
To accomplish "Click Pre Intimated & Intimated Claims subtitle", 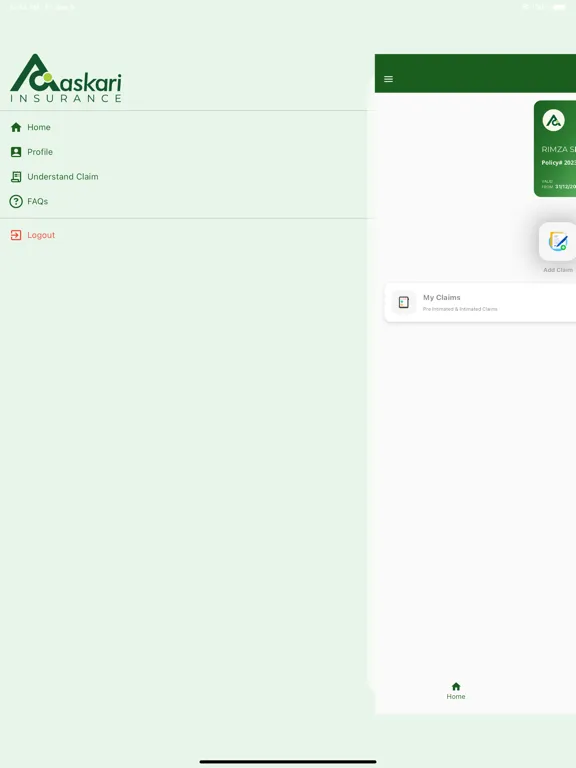I will coord(460,309).
